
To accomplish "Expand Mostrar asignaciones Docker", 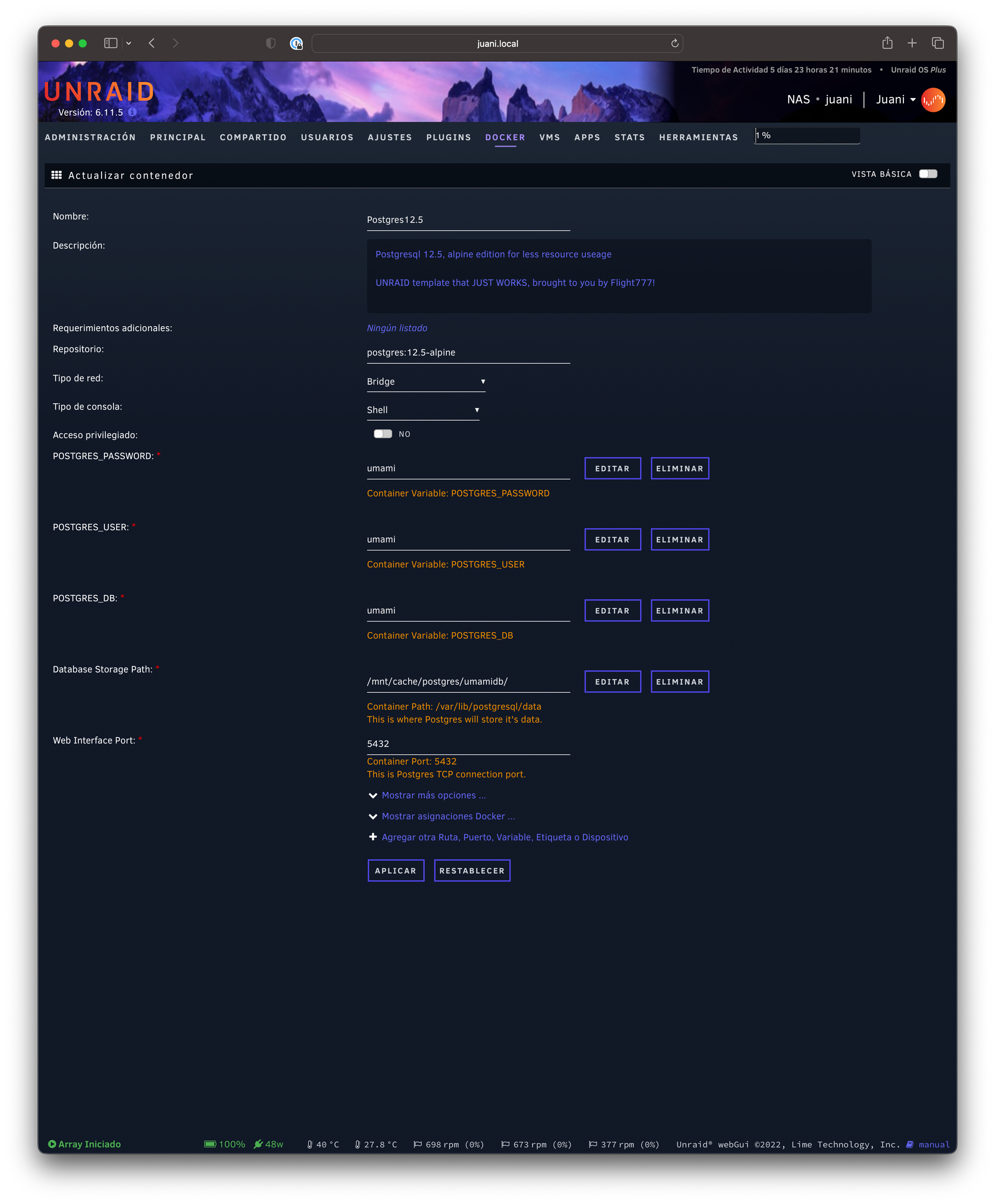I will (442, 816).
